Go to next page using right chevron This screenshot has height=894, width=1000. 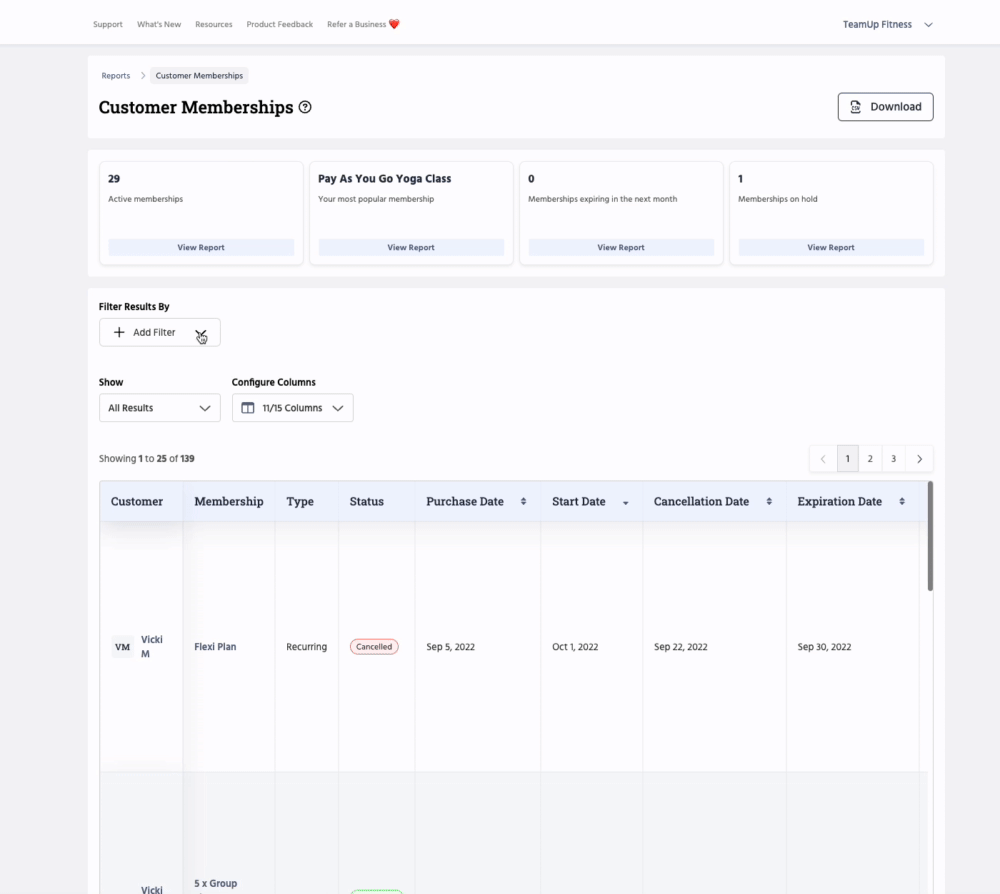click(919, 459)
